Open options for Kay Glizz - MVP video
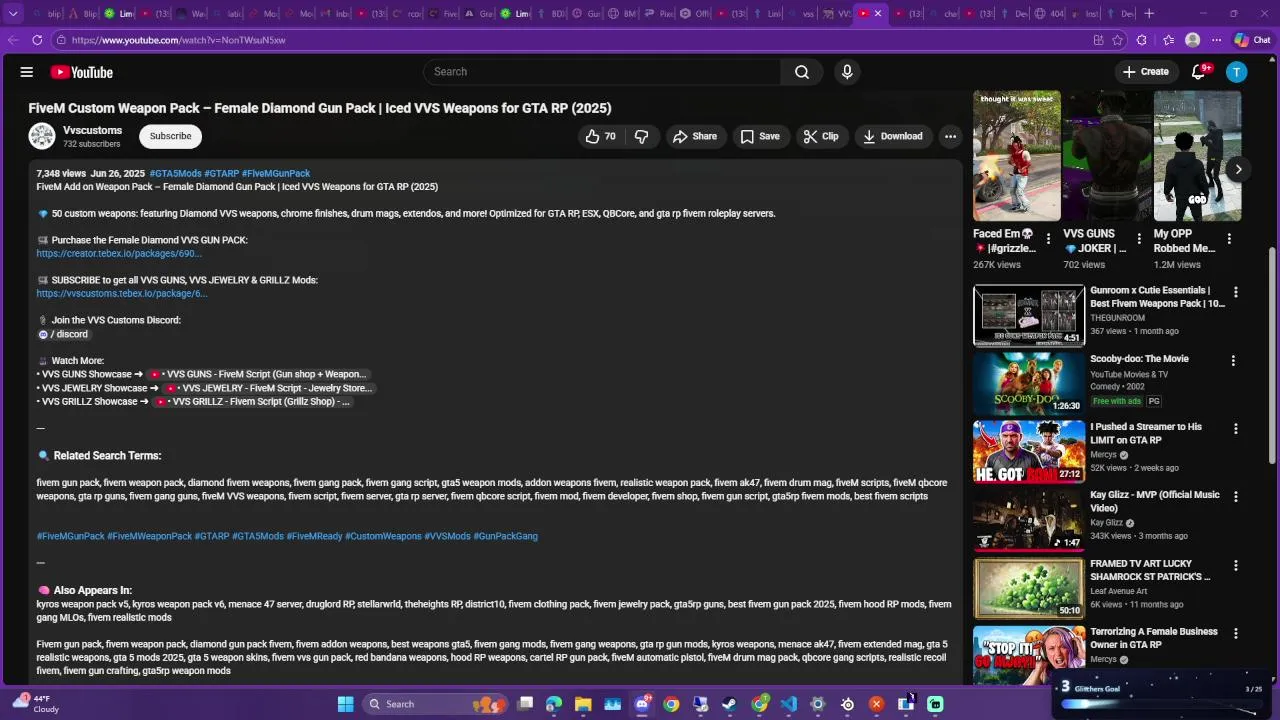Viewport: 1280px width, 720px height. [1235, 496]
